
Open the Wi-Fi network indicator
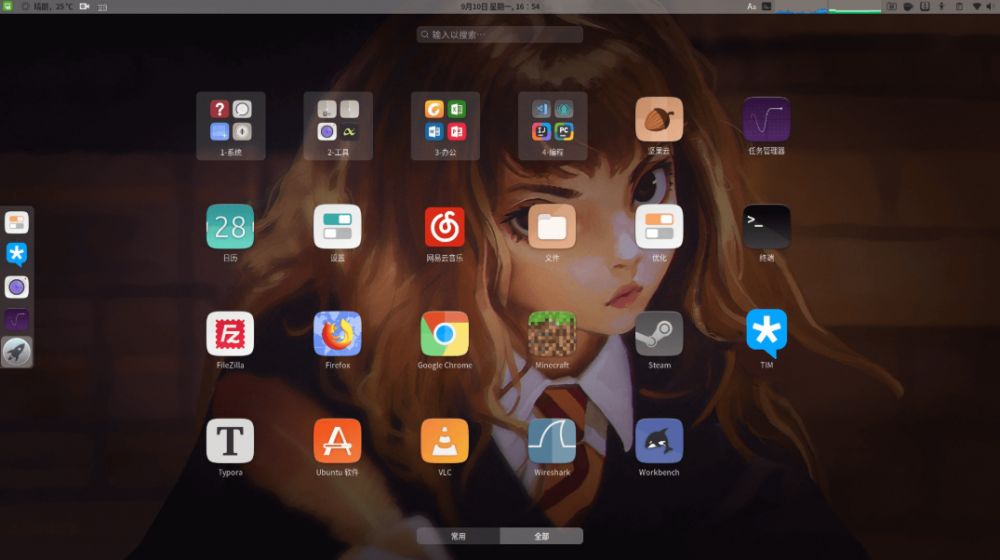pos(976,6)
